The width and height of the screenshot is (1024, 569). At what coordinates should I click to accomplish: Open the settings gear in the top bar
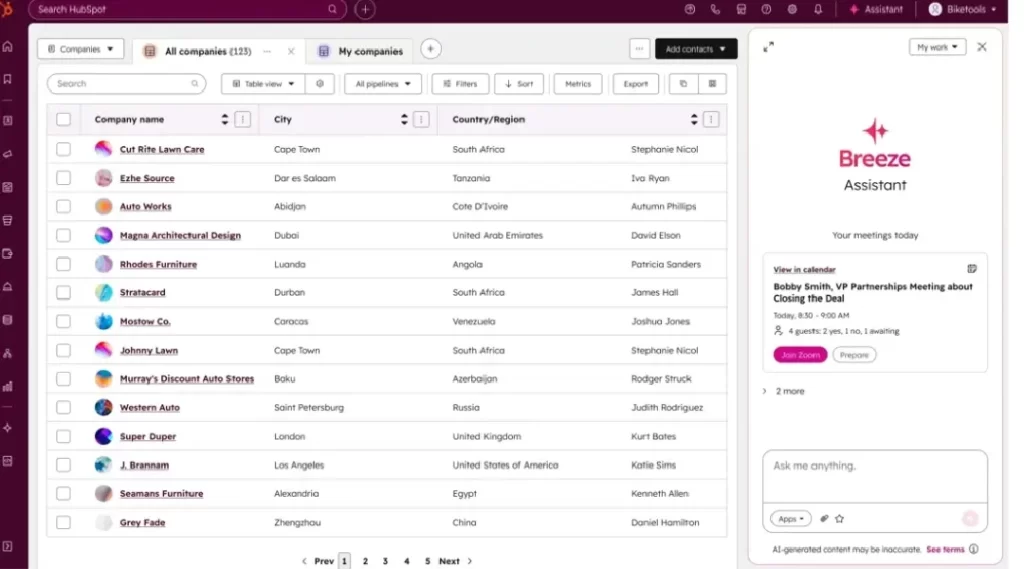click(792, 9)
